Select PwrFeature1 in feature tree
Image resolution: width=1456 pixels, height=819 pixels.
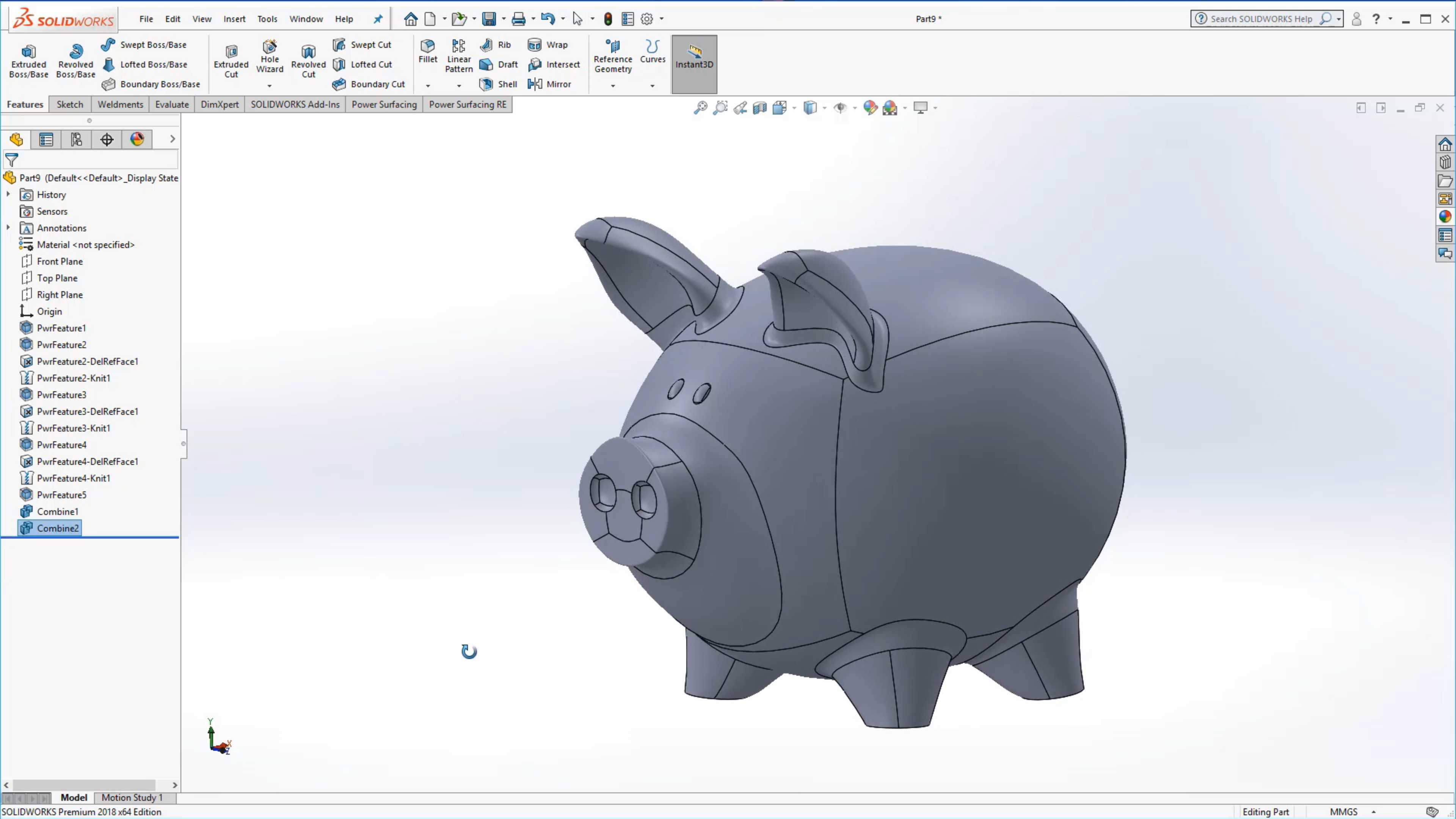pyautogui.click(x=53, y=328)
